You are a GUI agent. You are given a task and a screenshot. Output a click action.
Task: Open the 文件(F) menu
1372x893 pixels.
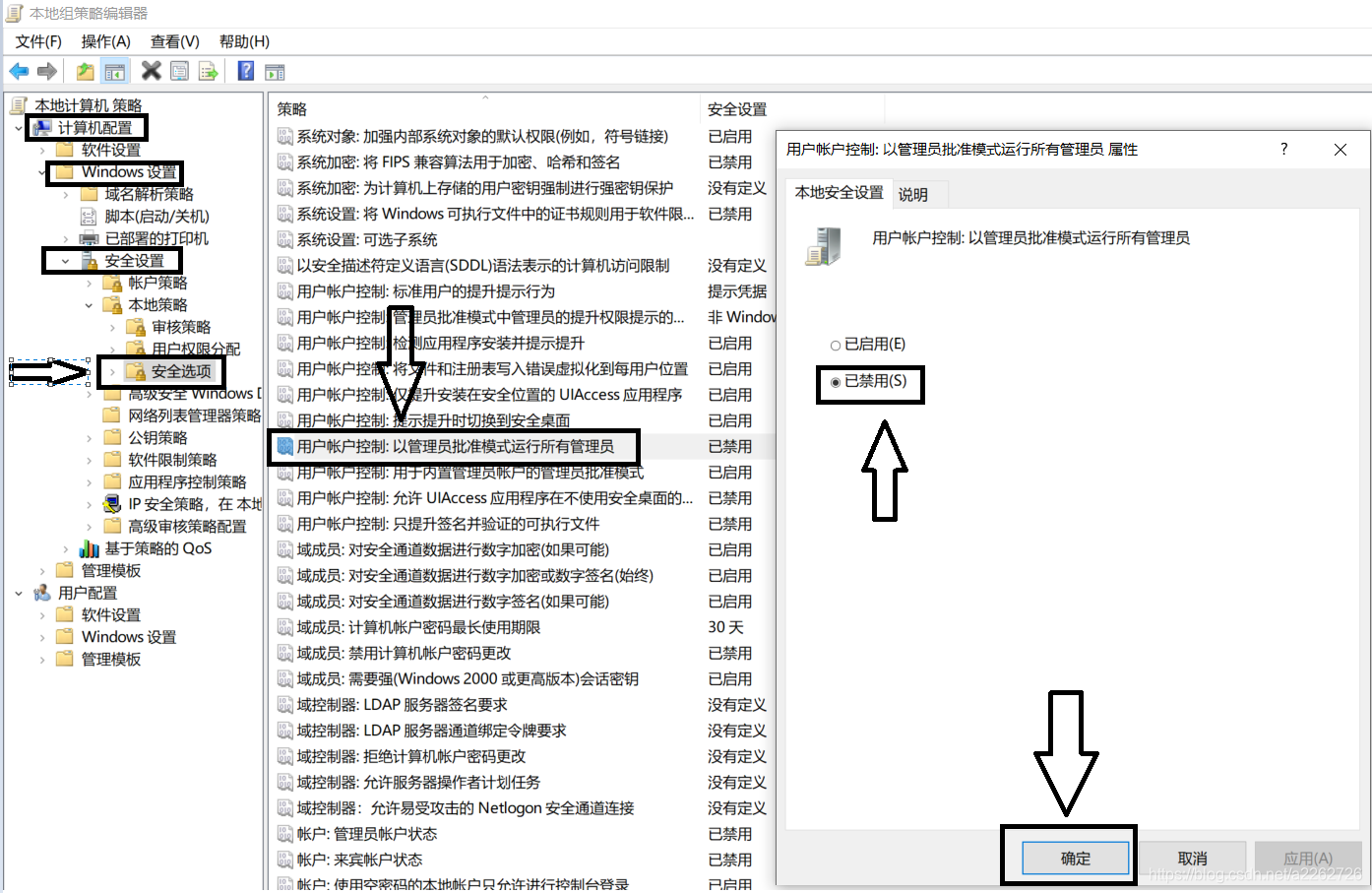click(x=38, y=41)
